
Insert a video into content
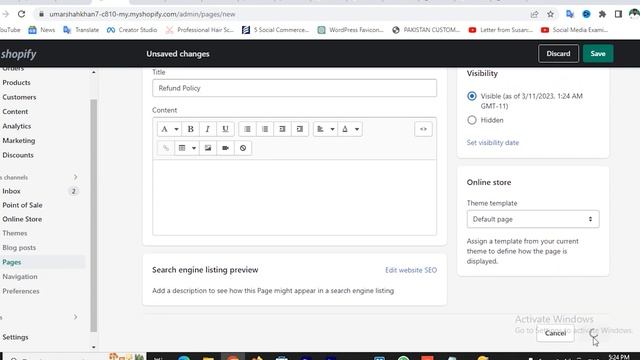[225, 148]
